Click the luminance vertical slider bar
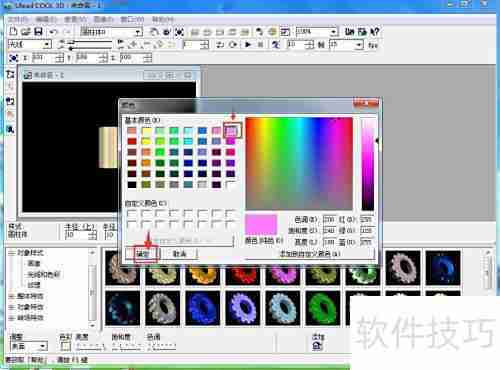500x370 pixels. click(x=368, y=163)
